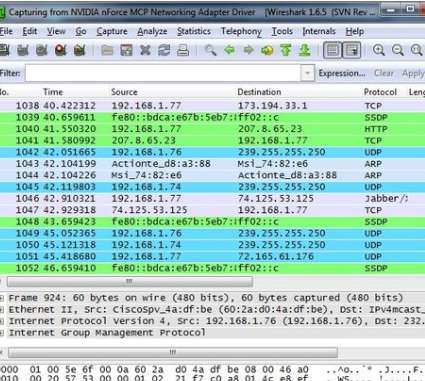Jump to last packet arrow icon
This screenshot has height=381, width=425.
click(304, 50)
